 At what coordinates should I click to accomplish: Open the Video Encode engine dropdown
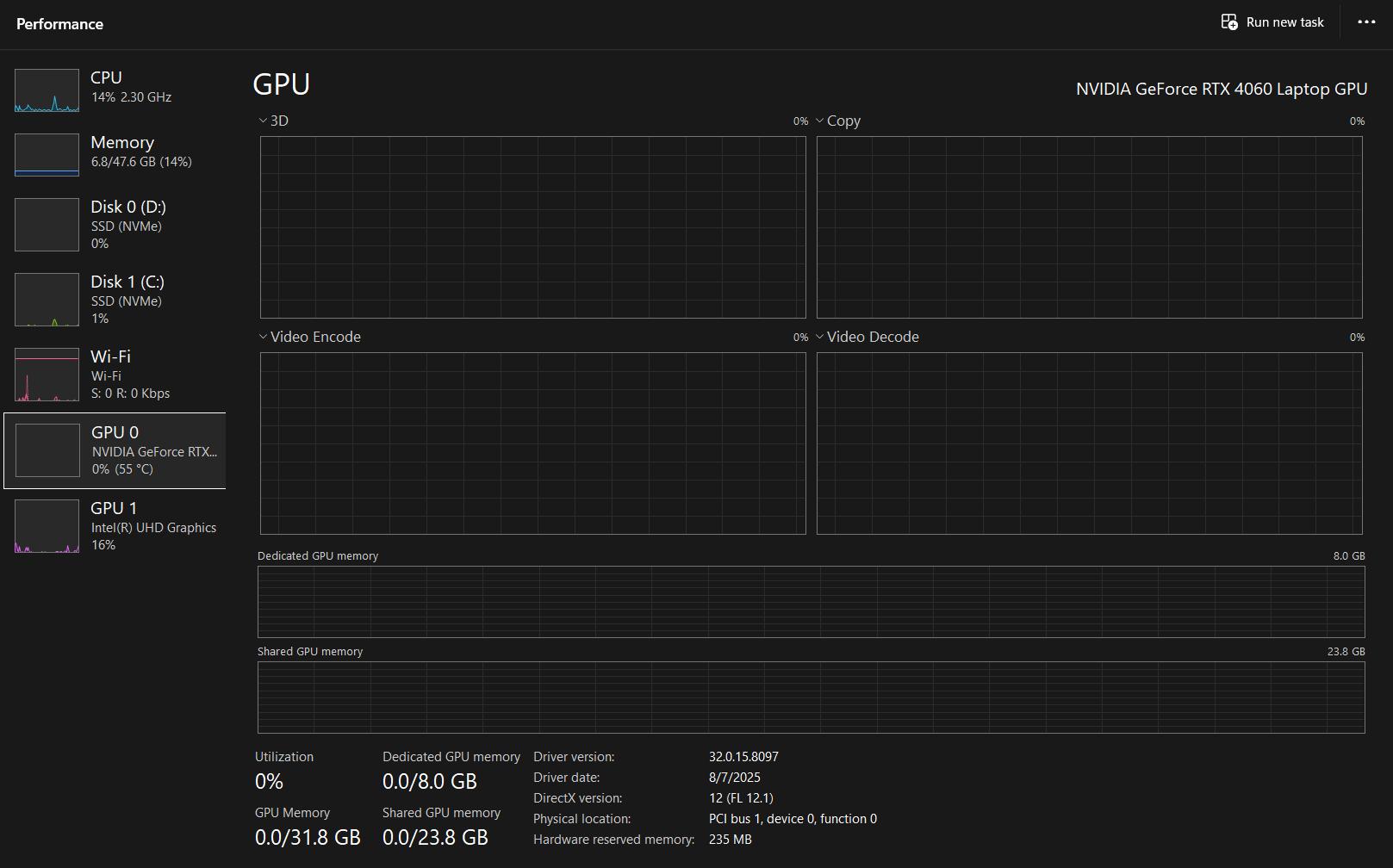click(x=263, y=338)
